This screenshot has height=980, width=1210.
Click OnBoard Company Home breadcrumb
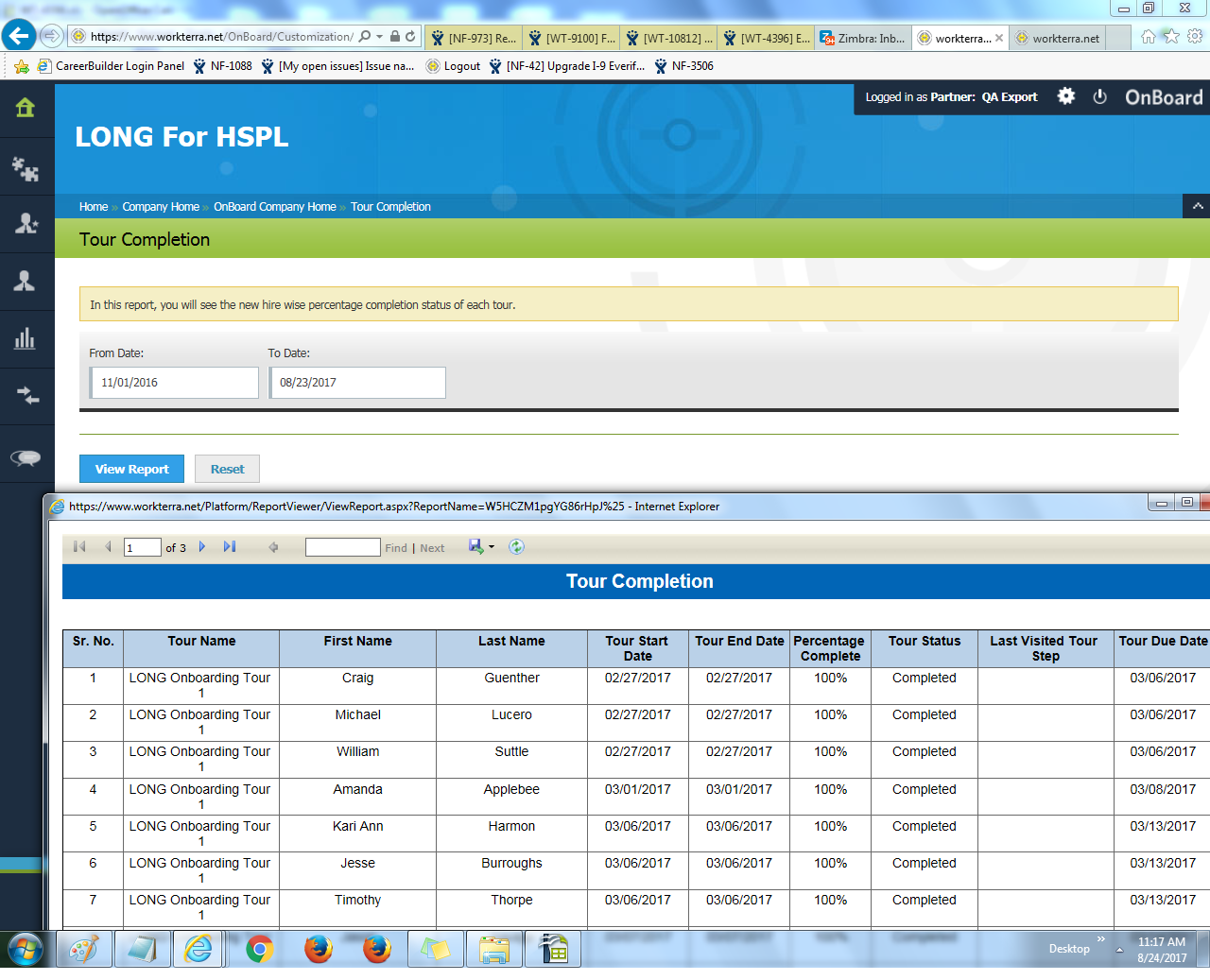tap(274, 206)
